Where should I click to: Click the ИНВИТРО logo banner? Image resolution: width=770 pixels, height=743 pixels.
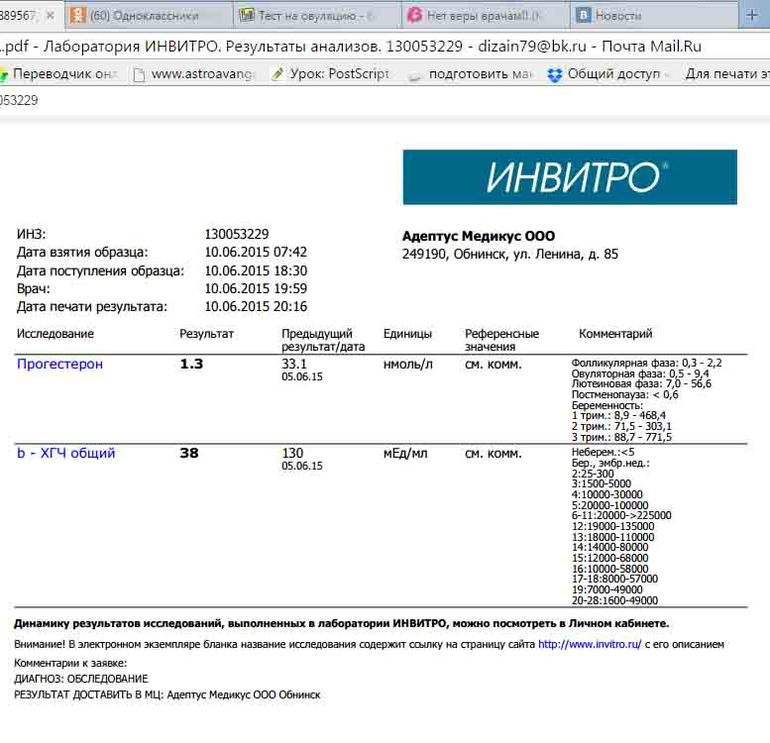570,177
